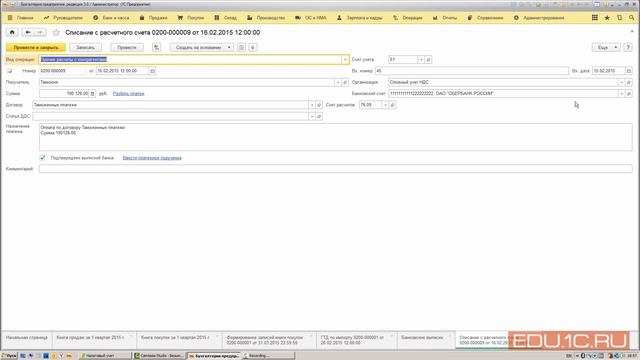Open Банк и касса section
The width and height of the screenshot is (640, 360).
111,18
